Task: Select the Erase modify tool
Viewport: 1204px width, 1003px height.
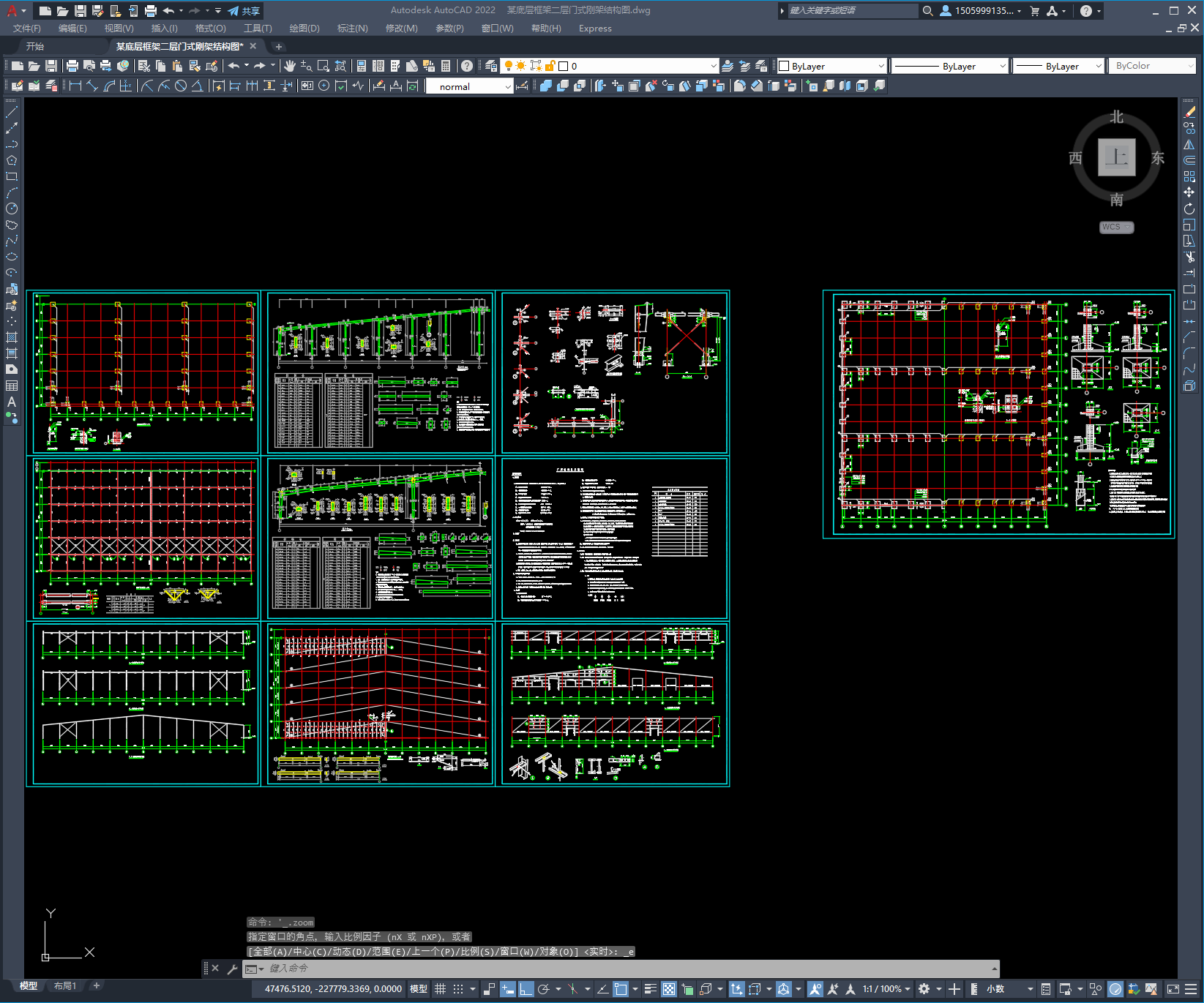Action: [x=1189, y=112]
